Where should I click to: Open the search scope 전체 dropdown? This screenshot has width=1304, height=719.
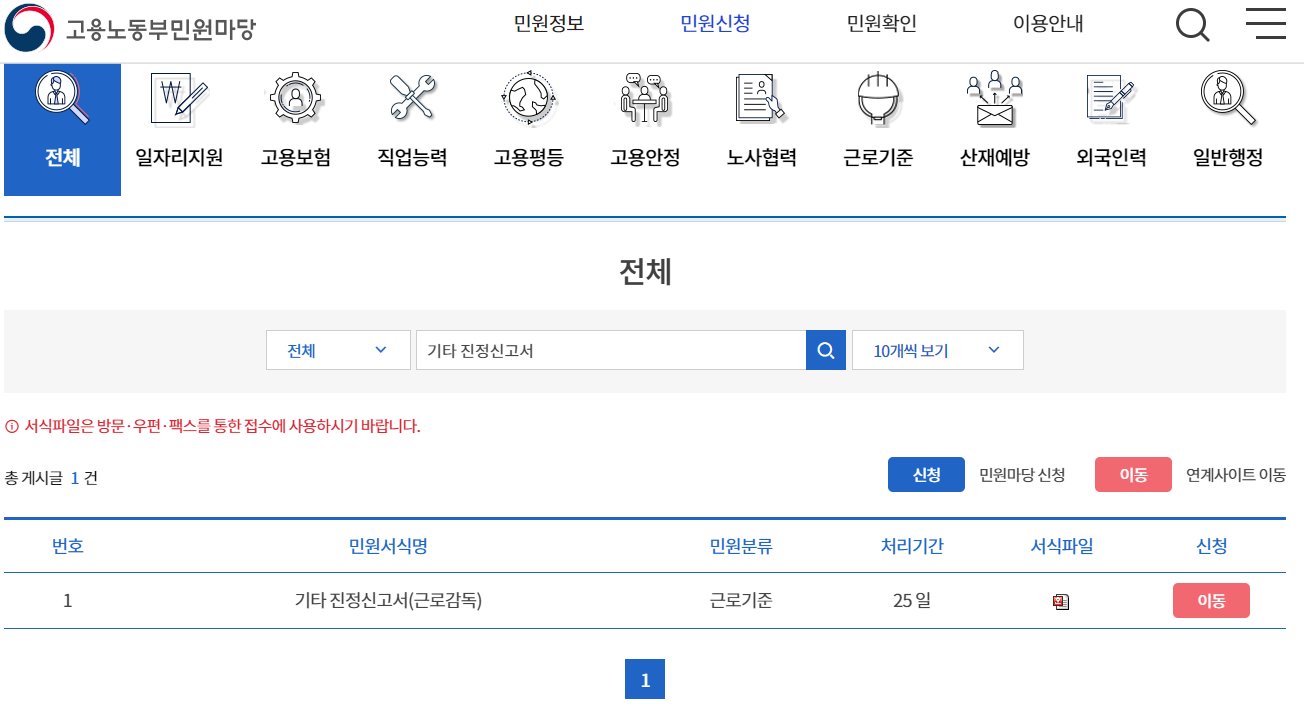pyautogui.click(x=338, y=350)
